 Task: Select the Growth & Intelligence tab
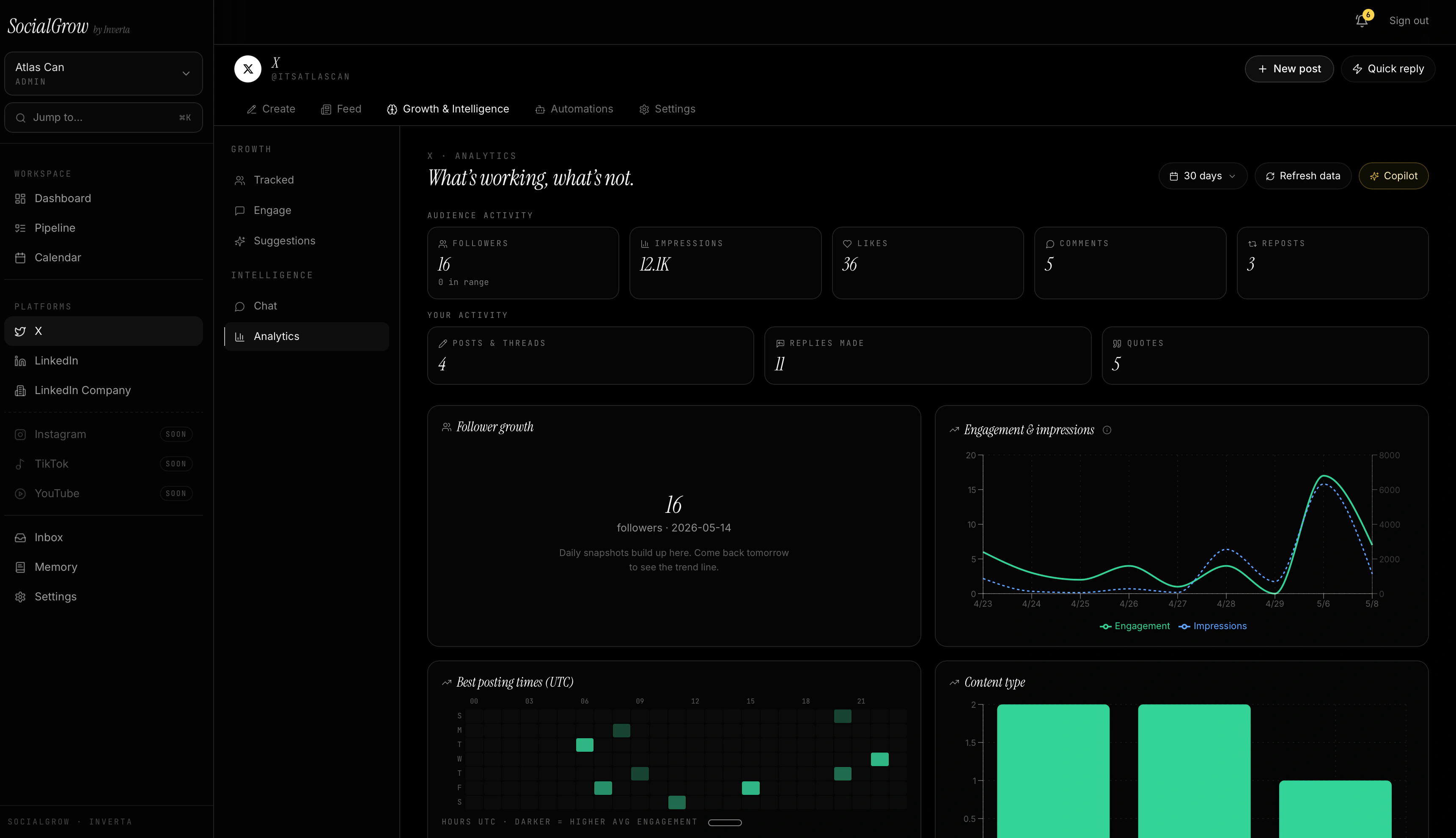click(448, 110)
